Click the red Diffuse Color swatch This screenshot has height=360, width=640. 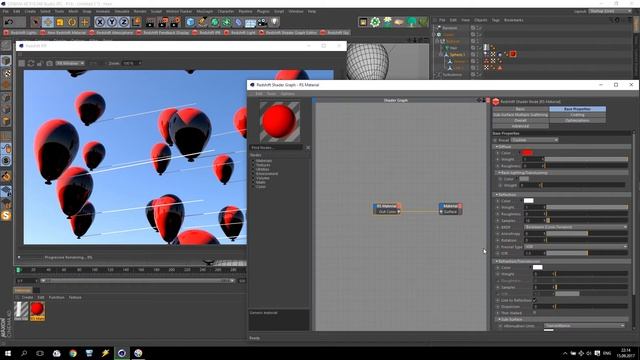(x=527, y=153)
